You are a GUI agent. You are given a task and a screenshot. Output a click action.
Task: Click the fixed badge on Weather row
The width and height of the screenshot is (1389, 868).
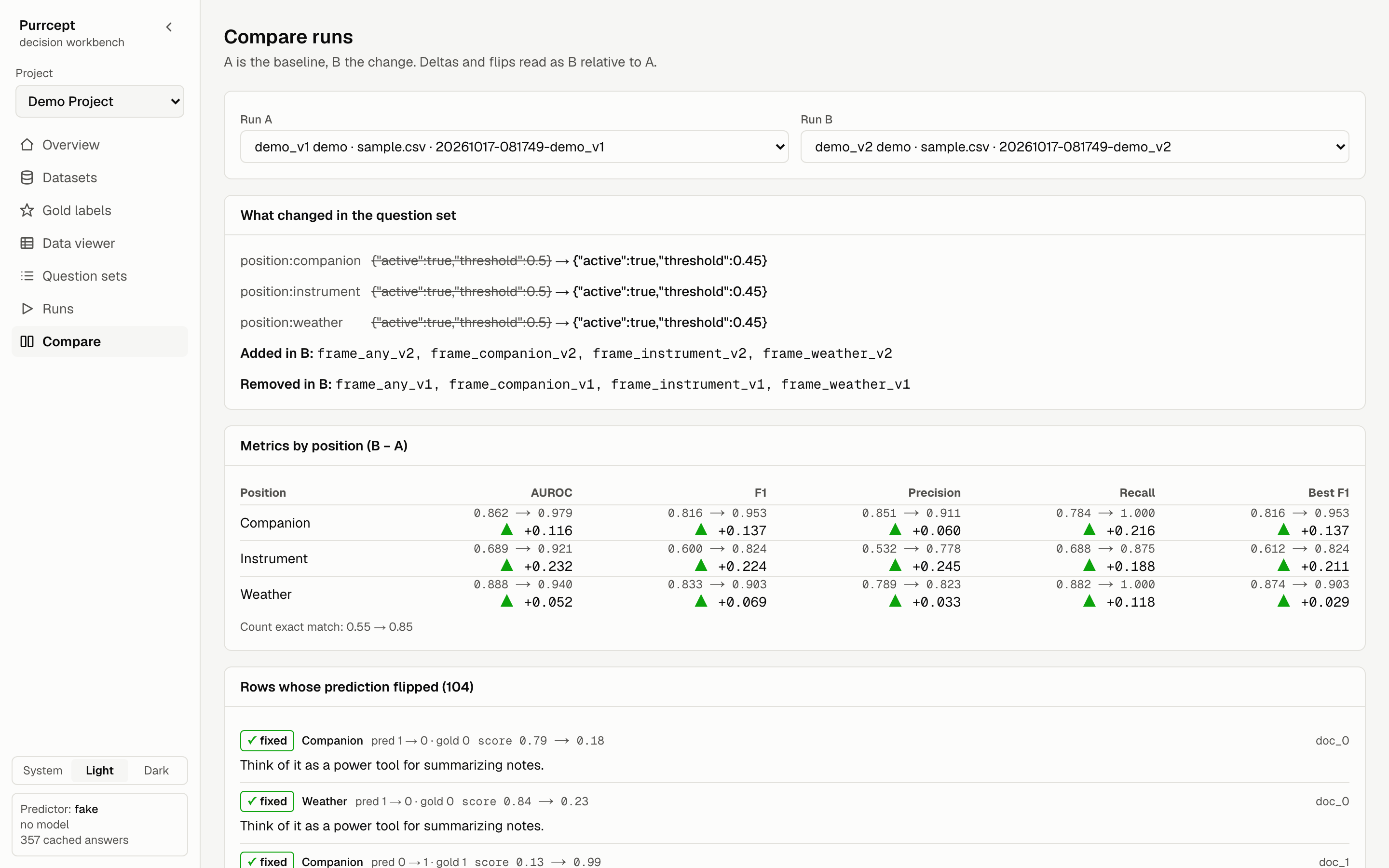click(x=267, y=801)
